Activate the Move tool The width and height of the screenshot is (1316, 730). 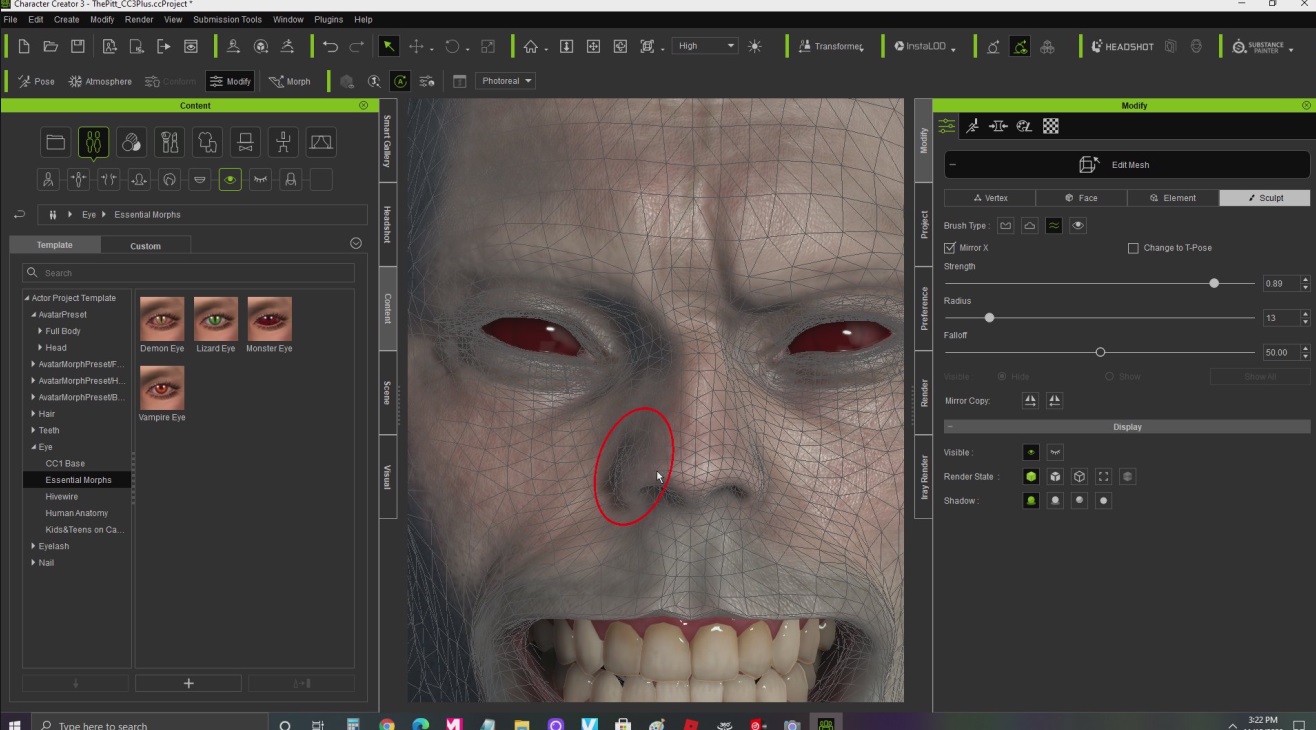(416, 46)
